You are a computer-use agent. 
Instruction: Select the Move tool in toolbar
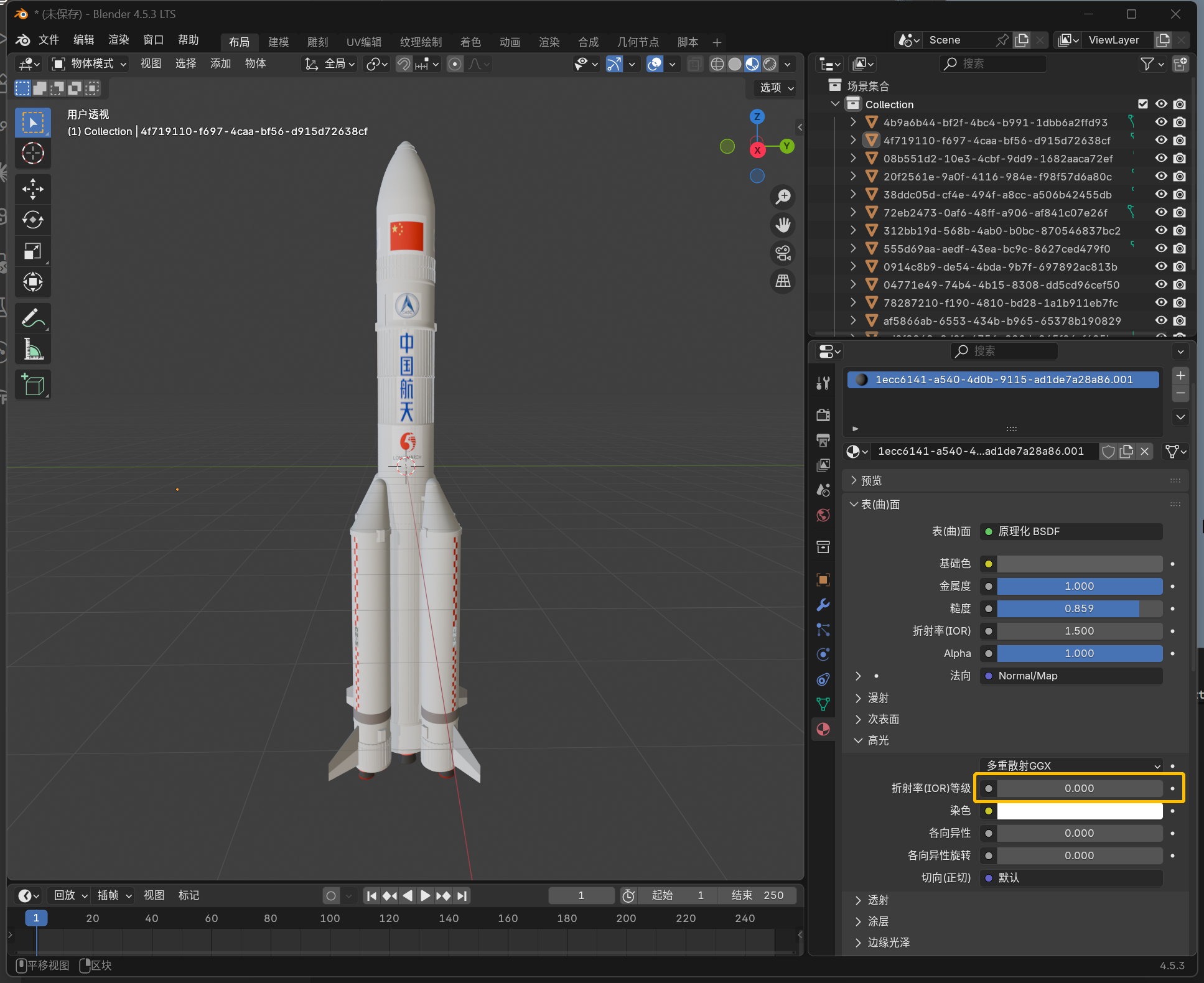[x=32, y=189]
